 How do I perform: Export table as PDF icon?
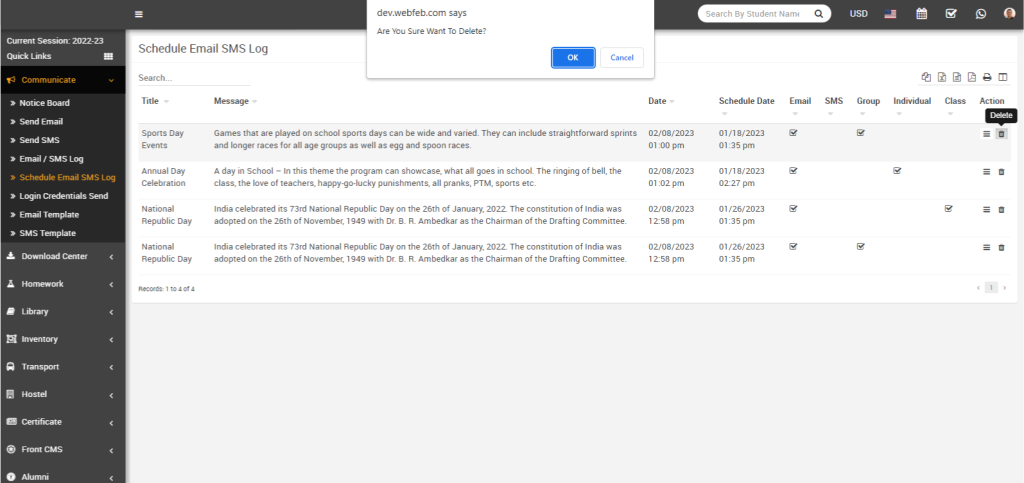tap(971, 77)
